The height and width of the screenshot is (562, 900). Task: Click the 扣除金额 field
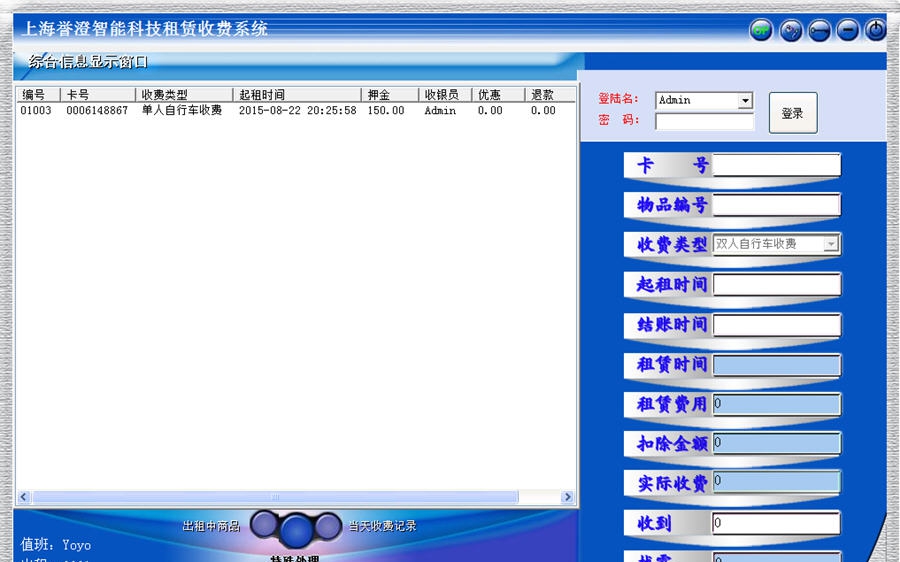(777, 443)
